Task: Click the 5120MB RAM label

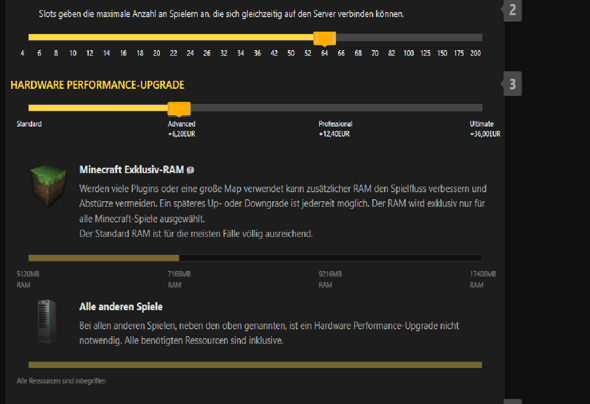Action: [x=28, y=279]
